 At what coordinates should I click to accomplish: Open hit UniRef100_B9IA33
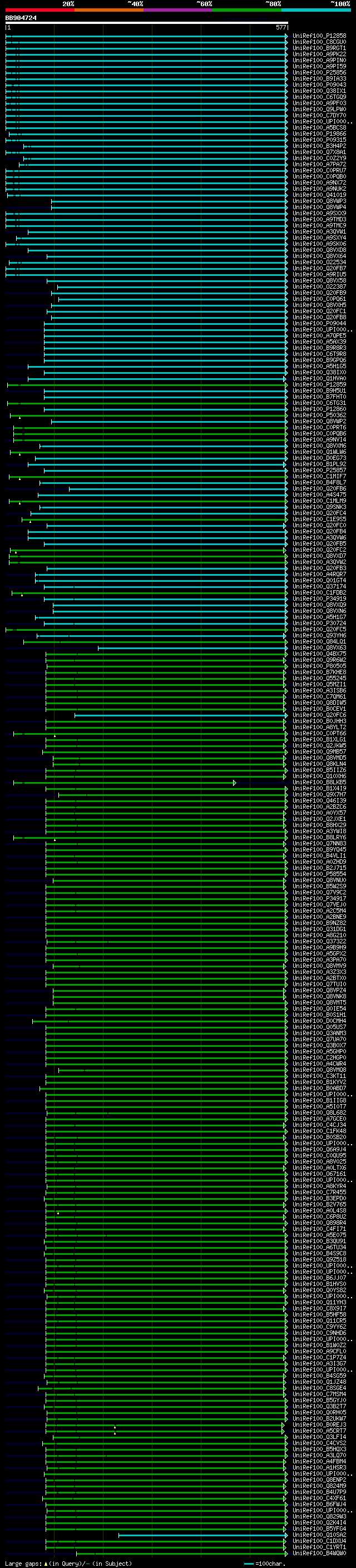pos(319,78)
